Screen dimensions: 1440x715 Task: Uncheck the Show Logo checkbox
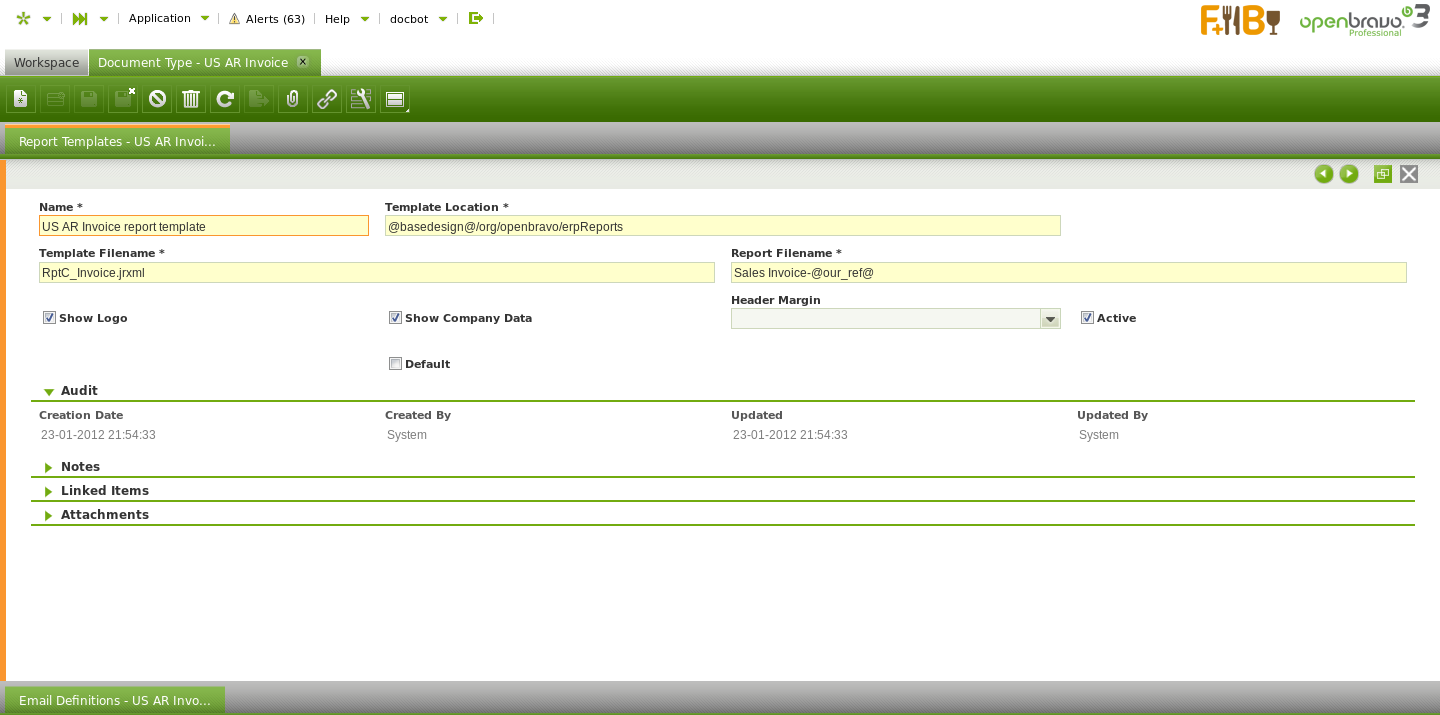tap(49, 318)
